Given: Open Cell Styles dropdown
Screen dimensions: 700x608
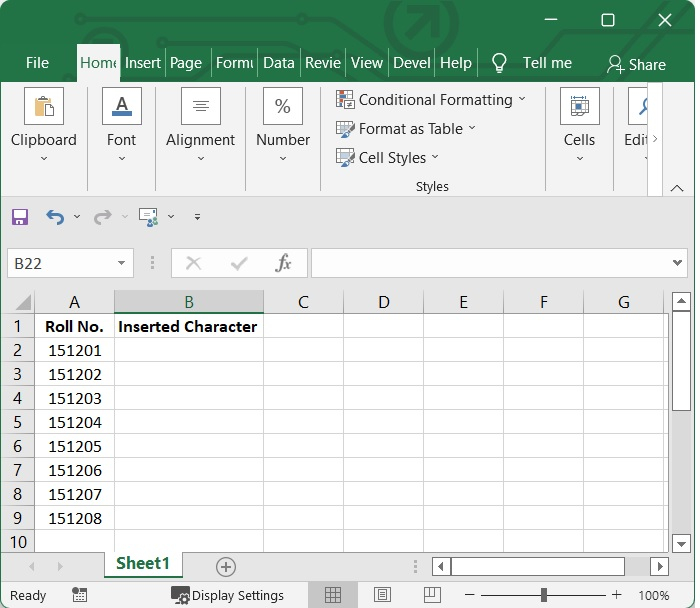Looking at the screenshot, I should (x=388, y=157).
